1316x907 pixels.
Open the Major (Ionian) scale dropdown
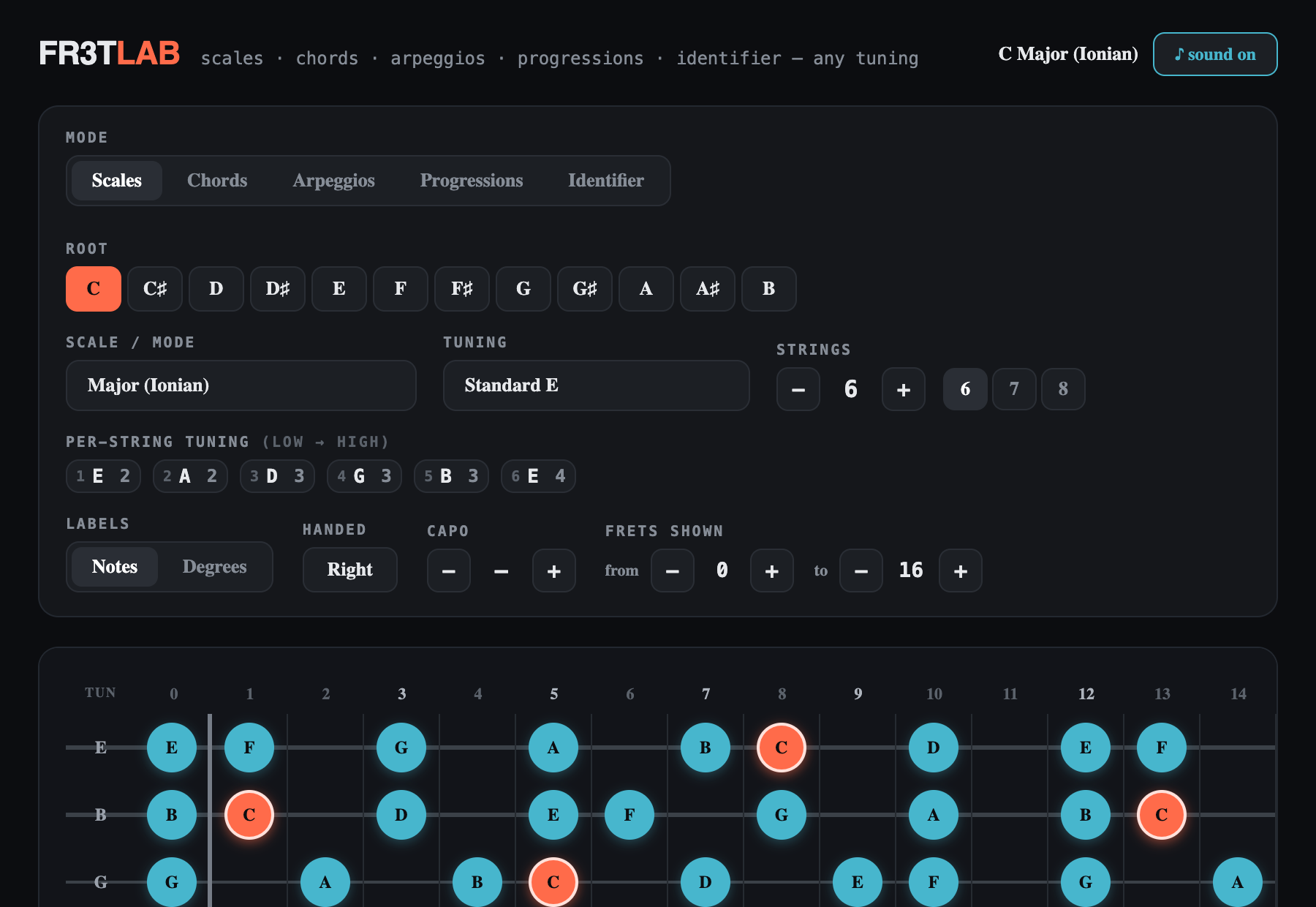241,385
